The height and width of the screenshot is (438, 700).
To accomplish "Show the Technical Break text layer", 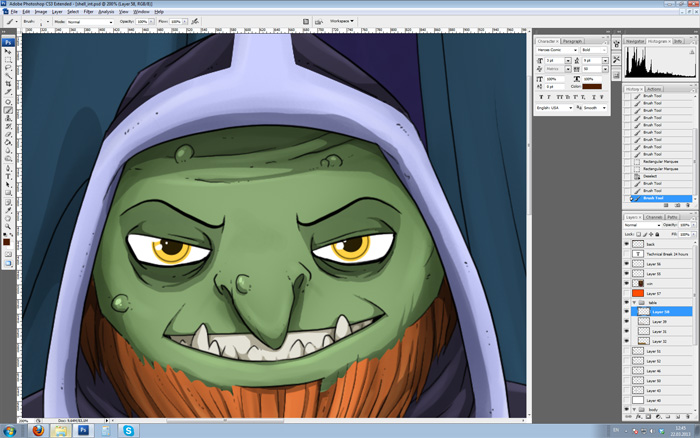I will 626,254.
